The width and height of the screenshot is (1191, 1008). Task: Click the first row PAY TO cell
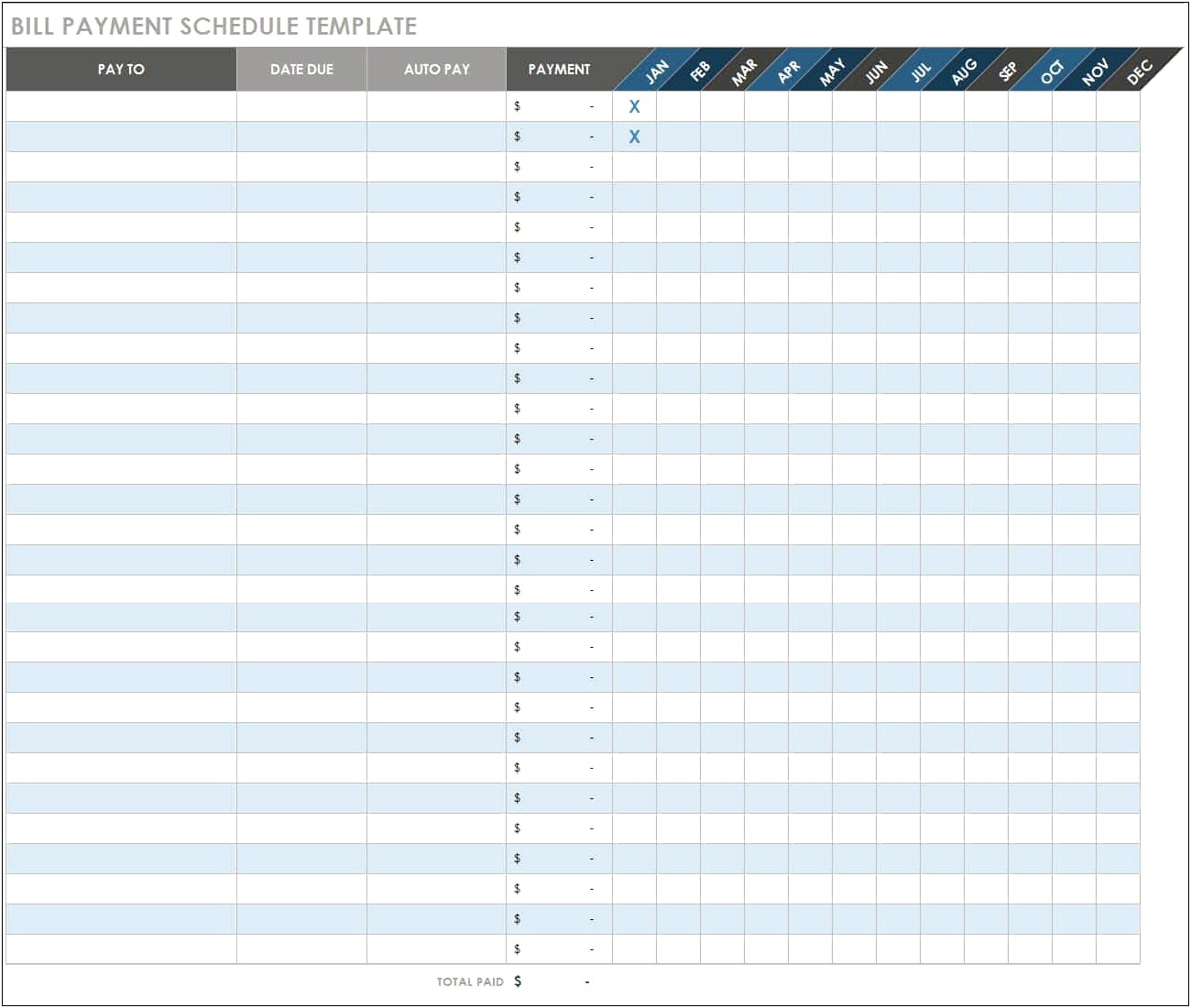point(121,106)
